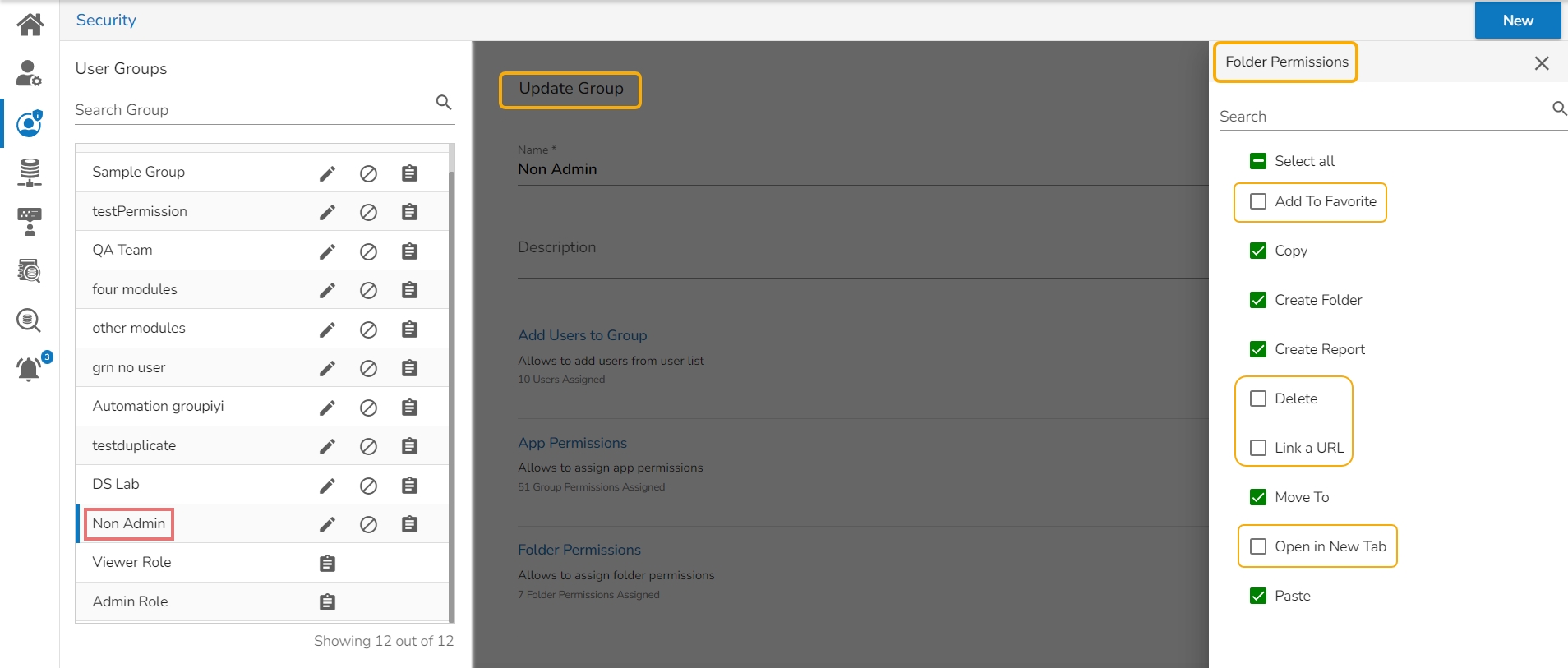Click the New button

(1518, 21)
